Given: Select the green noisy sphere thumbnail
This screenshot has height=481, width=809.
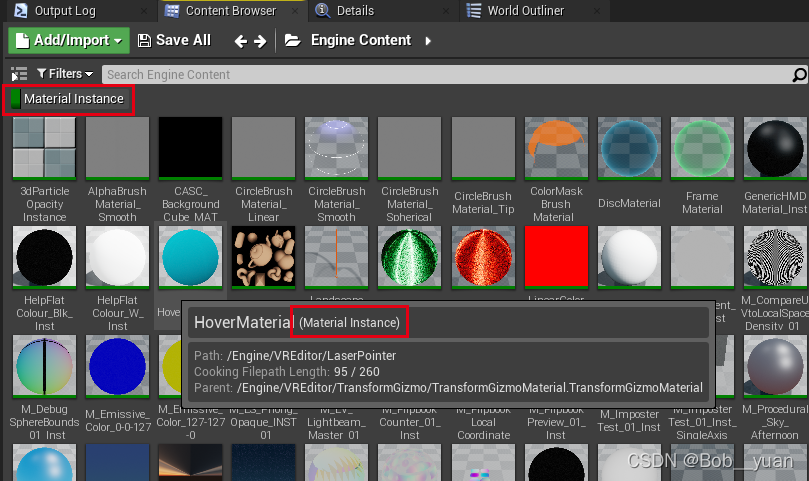Looking at the screenshot, I should tap(410, 257).
